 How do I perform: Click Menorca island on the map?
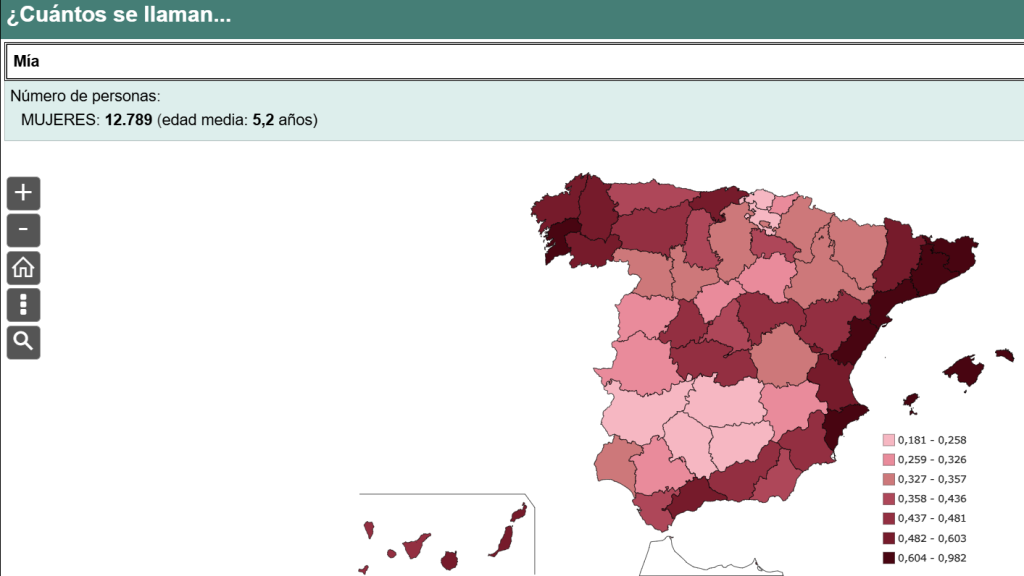pos(1005,354)
